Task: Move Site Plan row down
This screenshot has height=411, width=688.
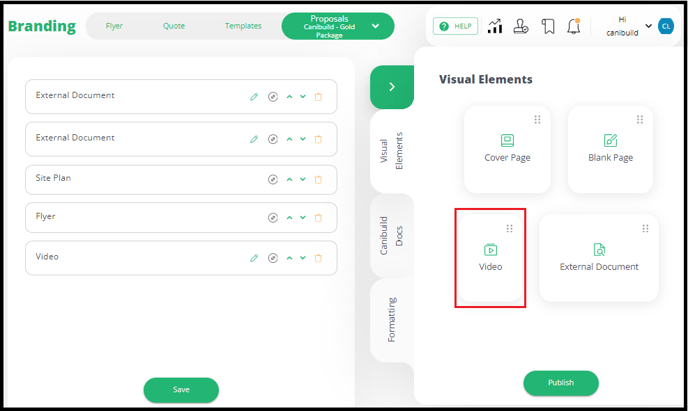Action: [303, 179]
